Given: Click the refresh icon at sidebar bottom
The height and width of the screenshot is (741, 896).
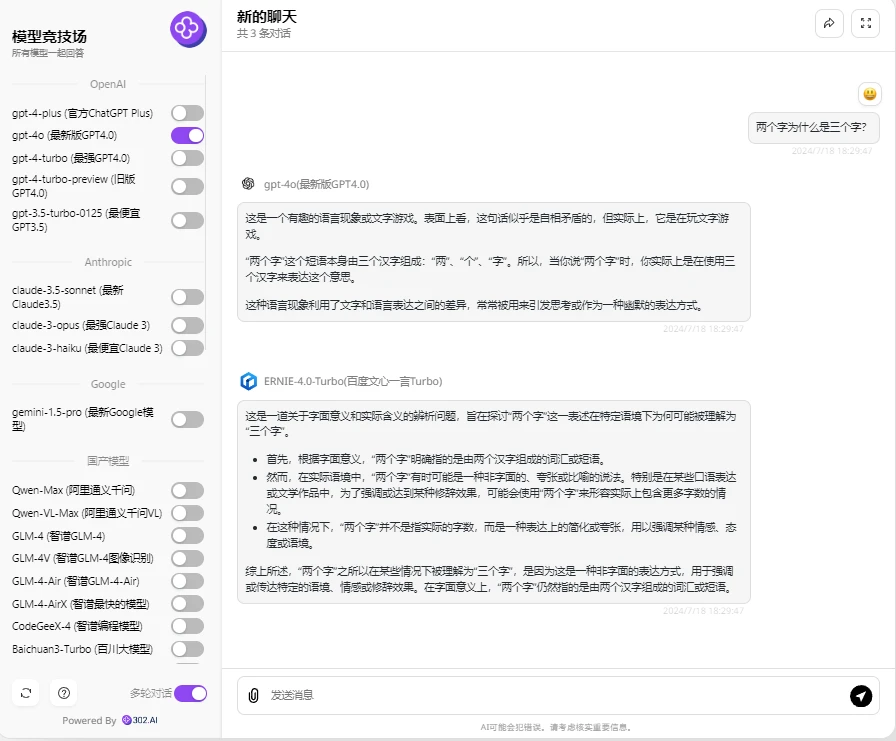Looking at the screenshot, I should [26, 693].
